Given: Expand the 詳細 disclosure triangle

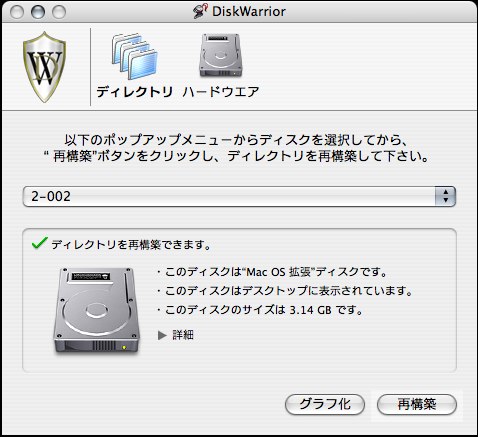Looking at the screenshot, I should click(x=162, y=335).
